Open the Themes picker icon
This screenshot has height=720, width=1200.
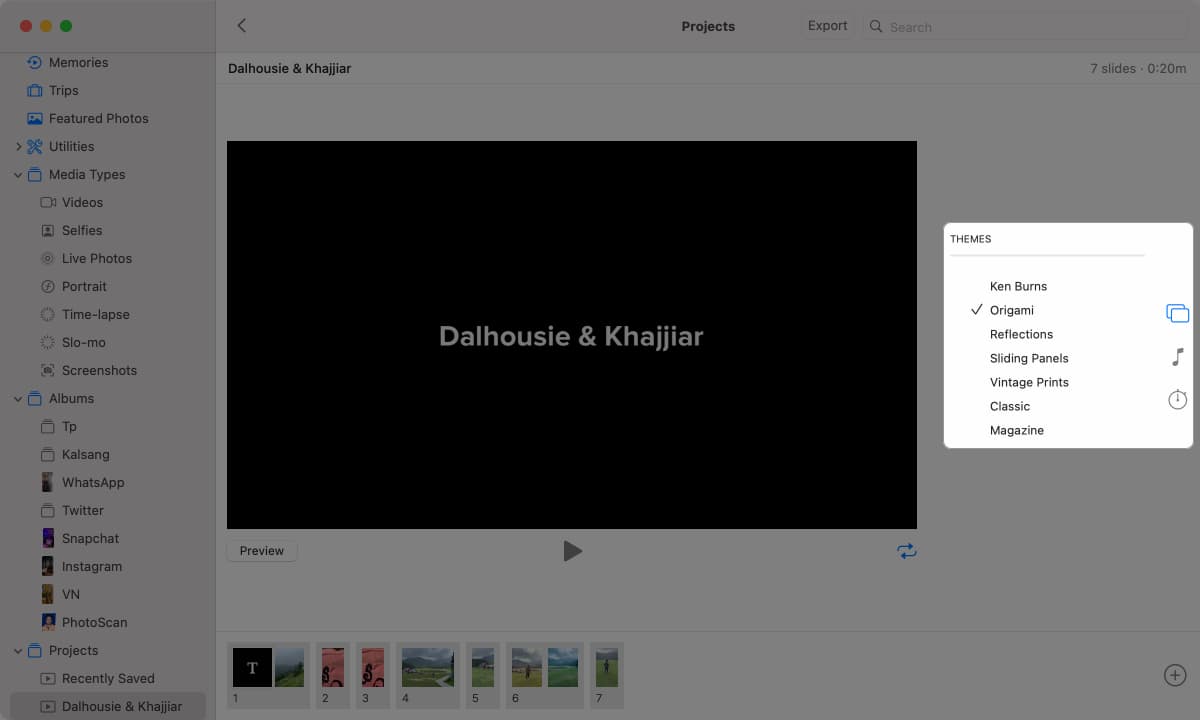[1177, 313]
